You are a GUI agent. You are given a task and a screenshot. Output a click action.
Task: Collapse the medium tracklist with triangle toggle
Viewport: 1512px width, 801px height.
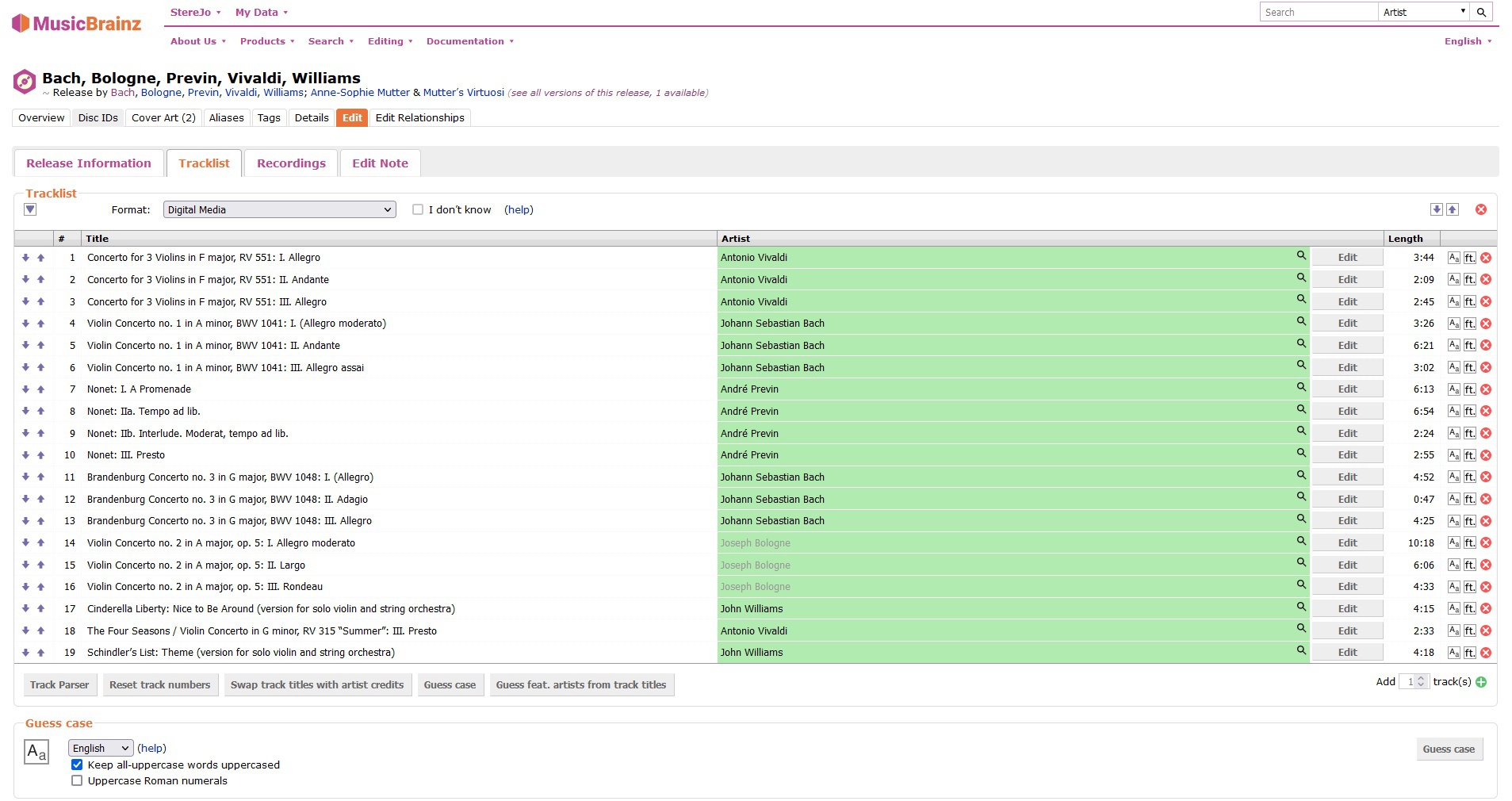(x=30, y=209)
